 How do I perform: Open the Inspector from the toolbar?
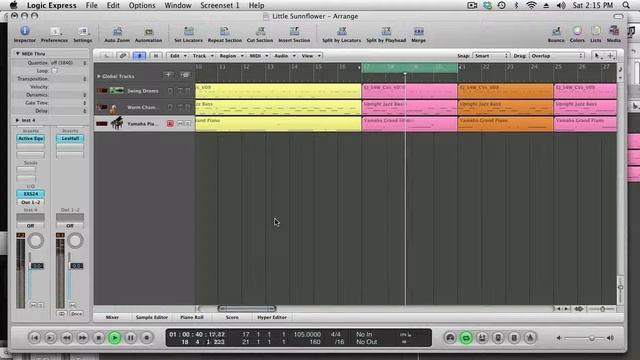tap(24, 34)
